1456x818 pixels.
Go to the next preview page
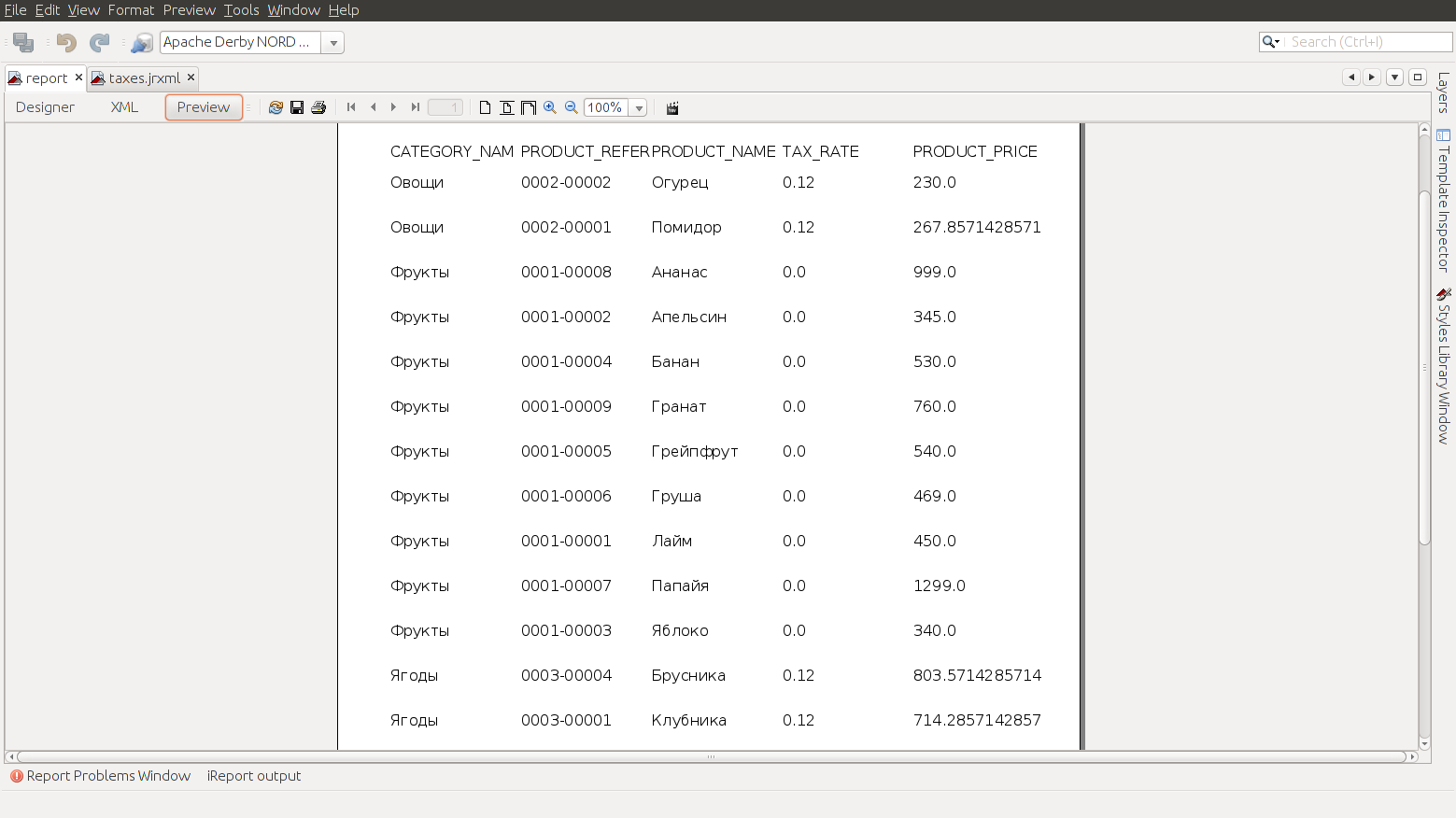[x=393, y=107]
